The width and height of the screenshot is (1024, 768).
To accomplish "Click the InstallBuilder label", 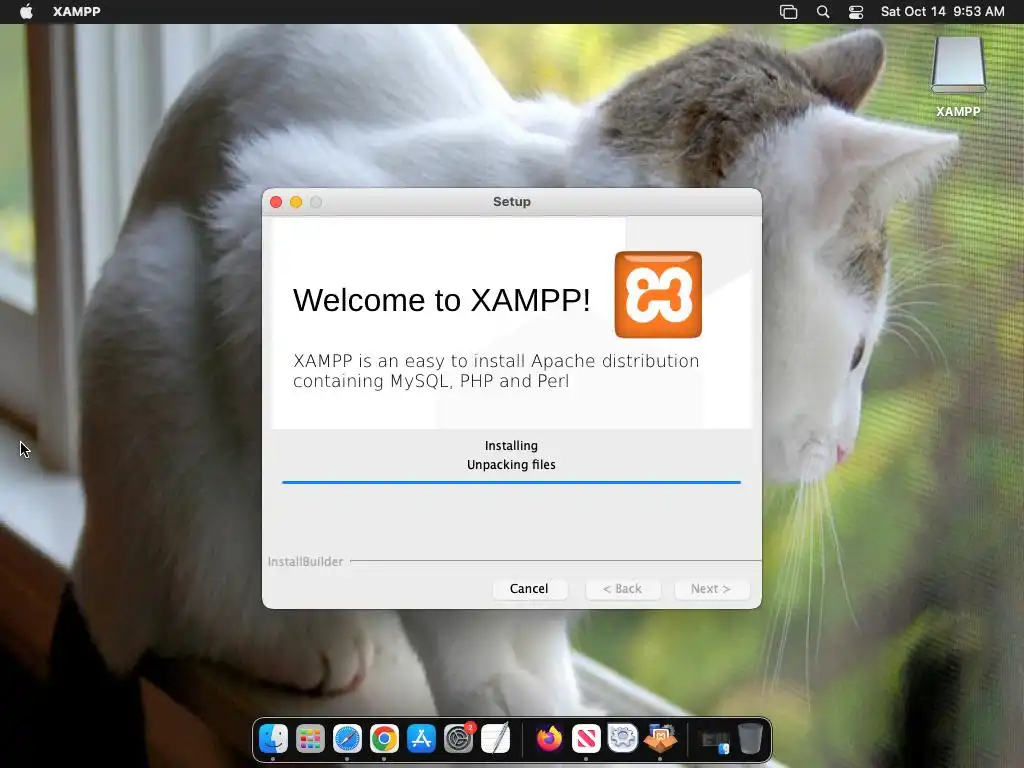I will click(305, 562).
